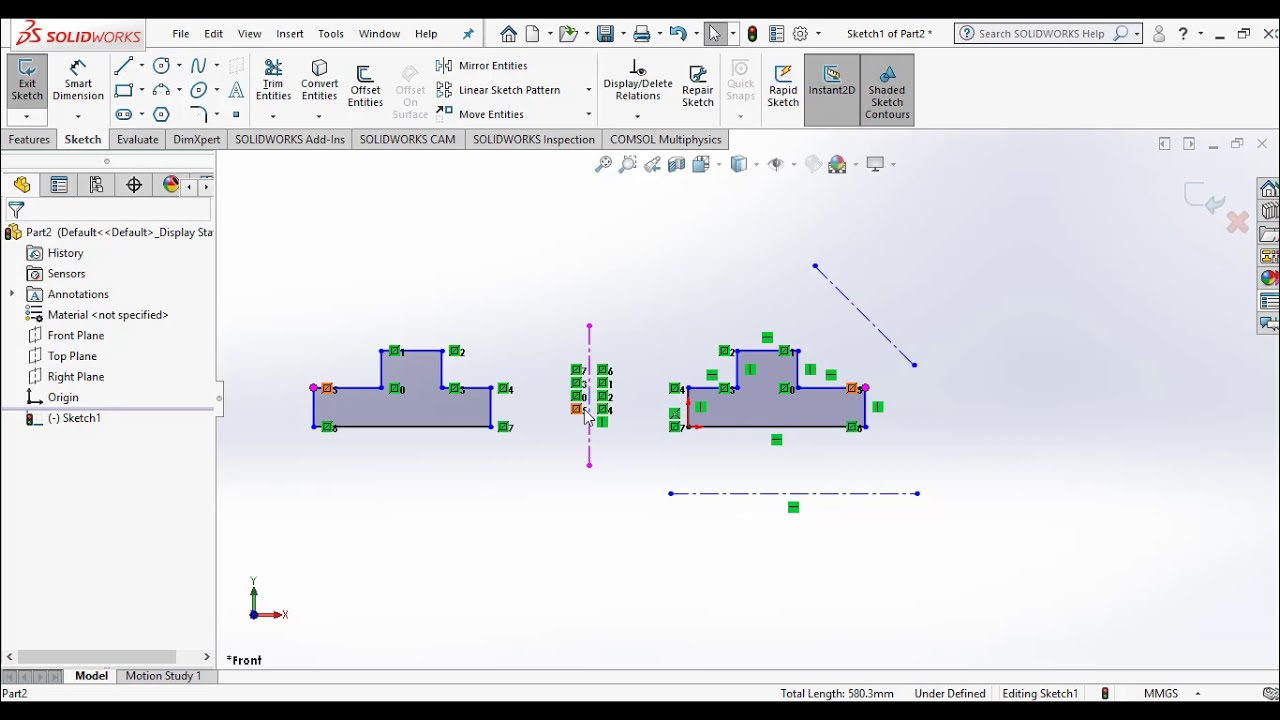Expand the Convert Entities dropdown arrow

319,117
